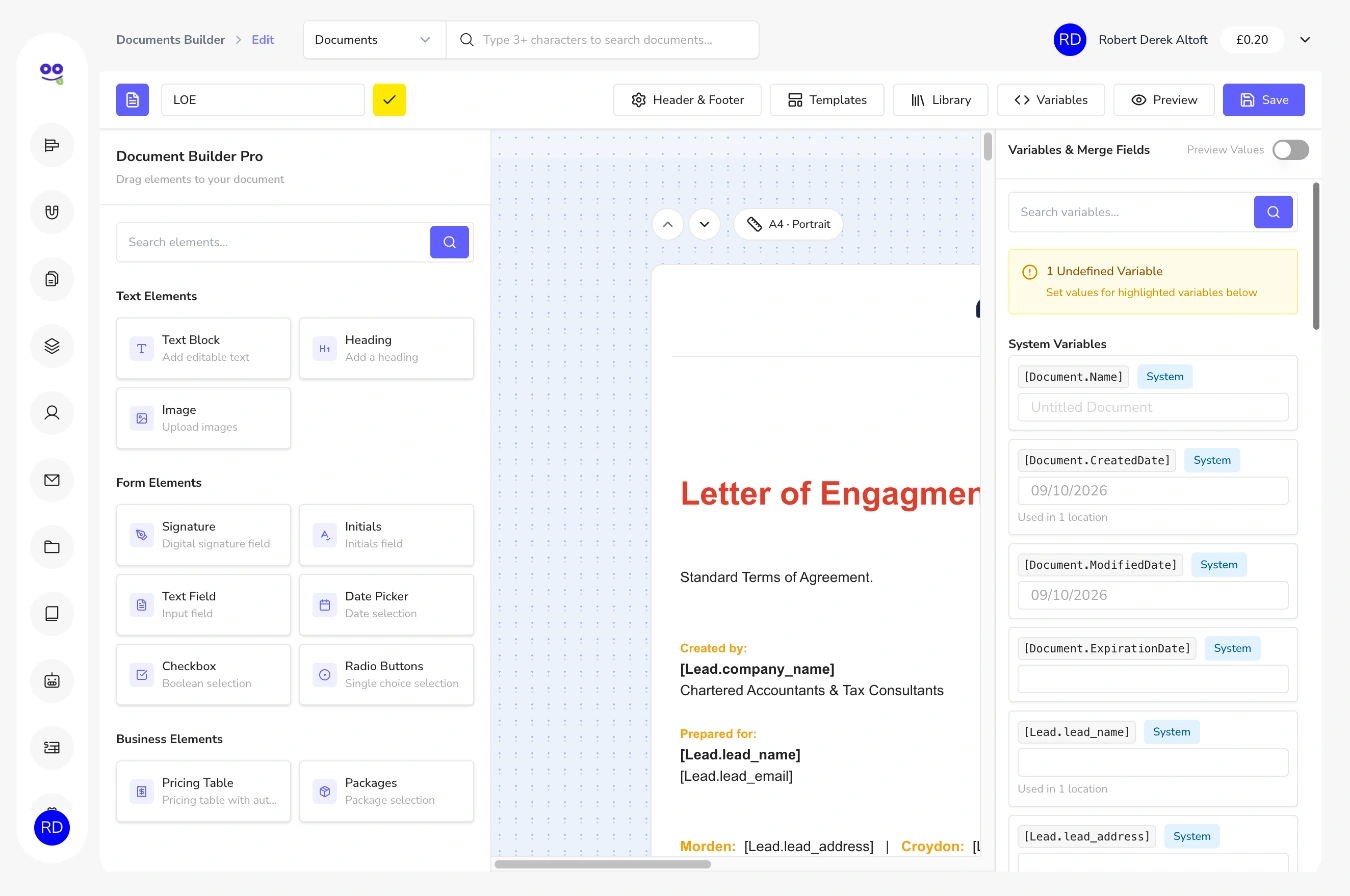
Task: Open the magnet leads icon in sidebar
Action: click(x=52, y=212)
